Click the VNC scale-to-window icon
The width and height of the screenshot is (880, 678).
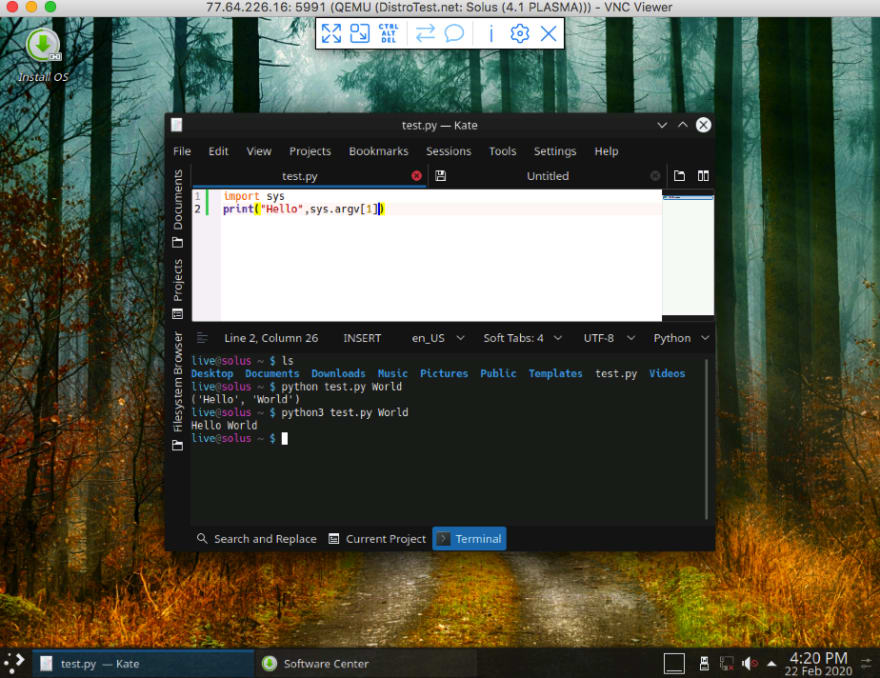point(360,34)
